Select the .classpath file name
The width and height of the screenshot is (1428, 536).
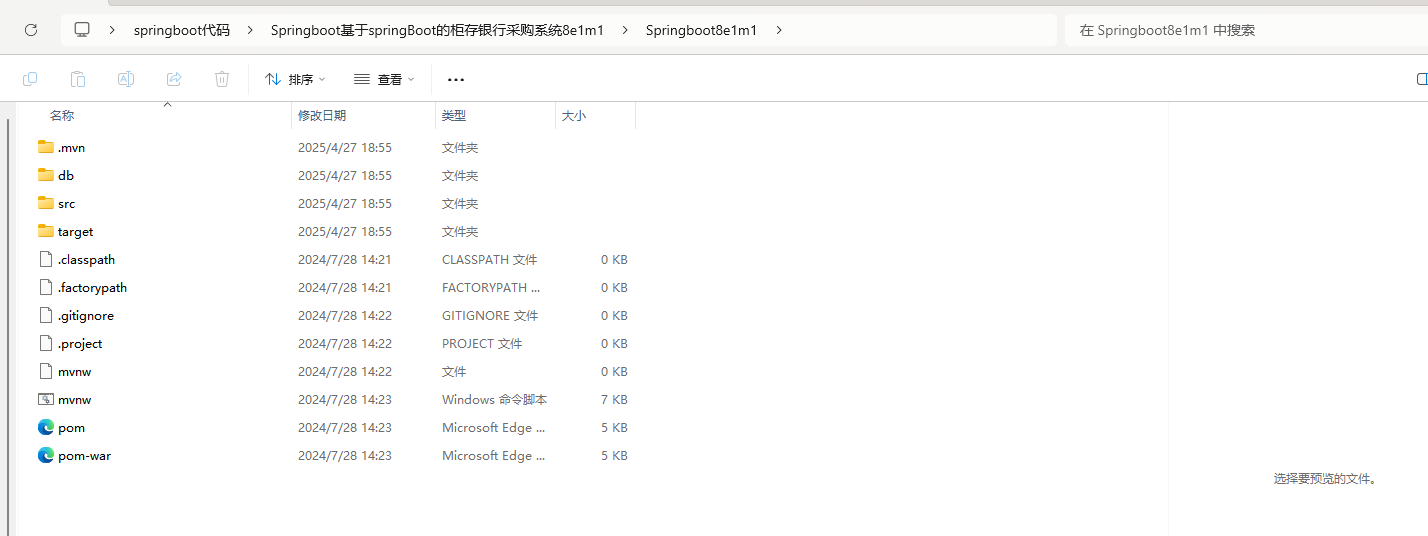tap(86, 259)
